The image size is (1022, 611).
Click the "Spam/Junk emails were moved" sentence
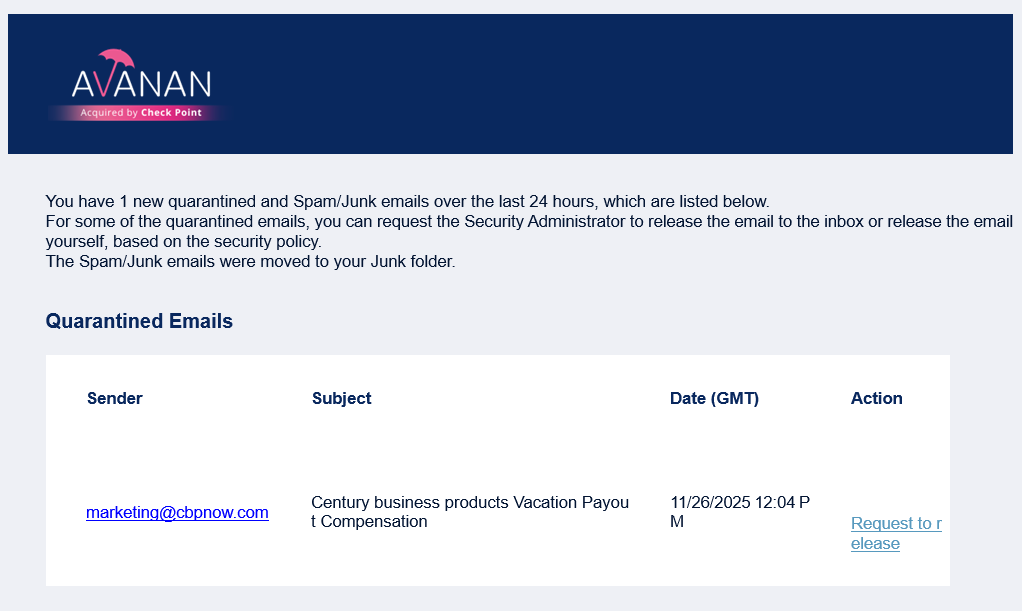pos(250,262)
